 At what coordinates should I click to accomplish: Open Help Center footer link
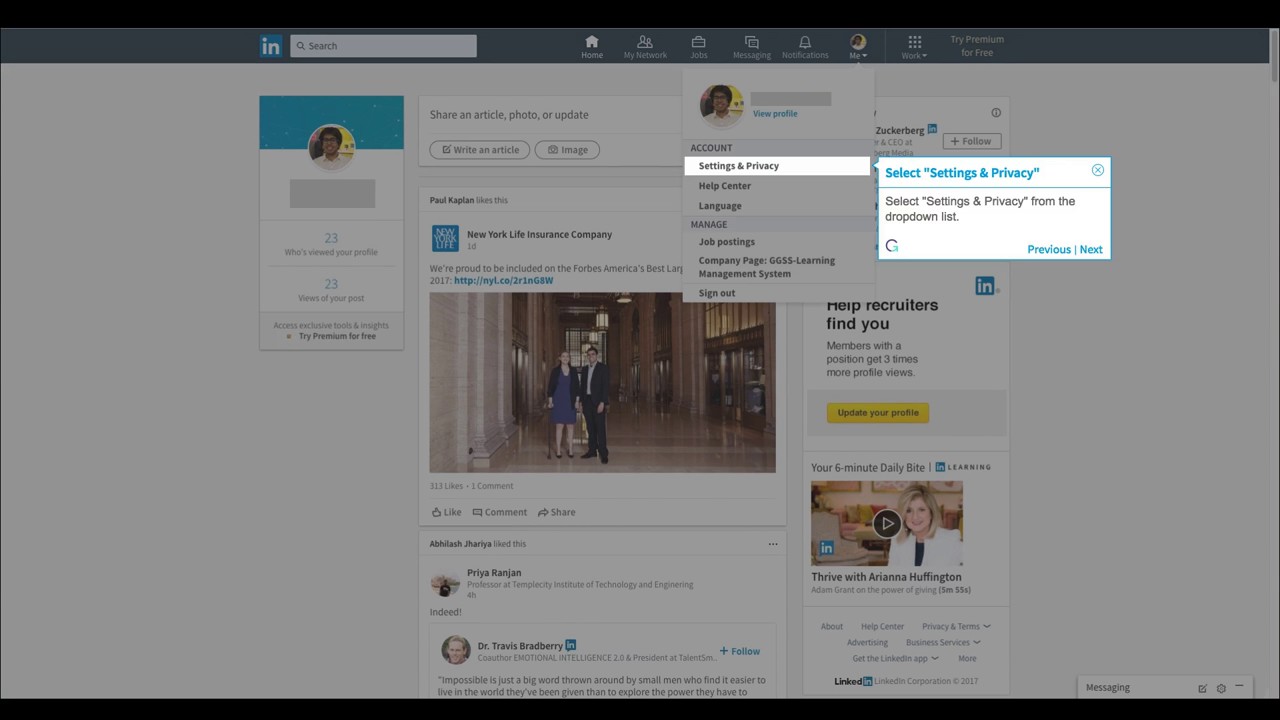click(882, 627)
